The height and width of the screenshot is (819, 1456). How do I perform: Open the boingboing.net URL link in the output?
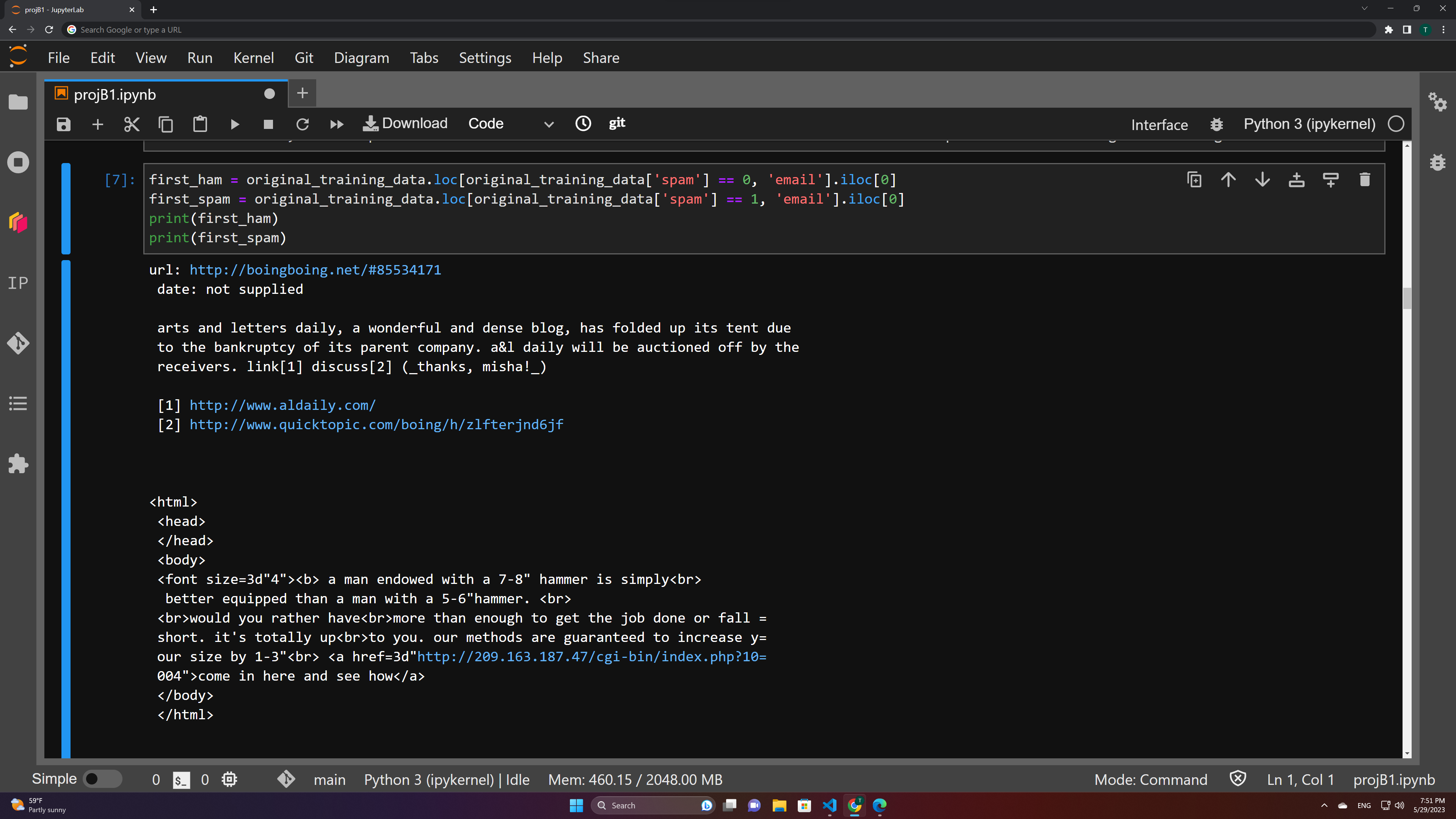(x=315, y=270)
